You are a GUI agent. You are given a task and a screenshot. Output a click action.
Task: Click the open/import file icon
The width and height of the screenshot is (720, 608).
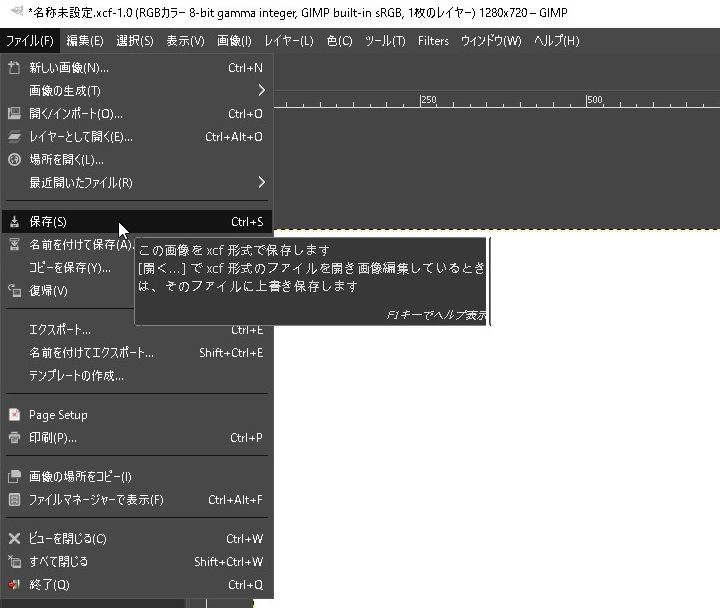tap(14, 114)
